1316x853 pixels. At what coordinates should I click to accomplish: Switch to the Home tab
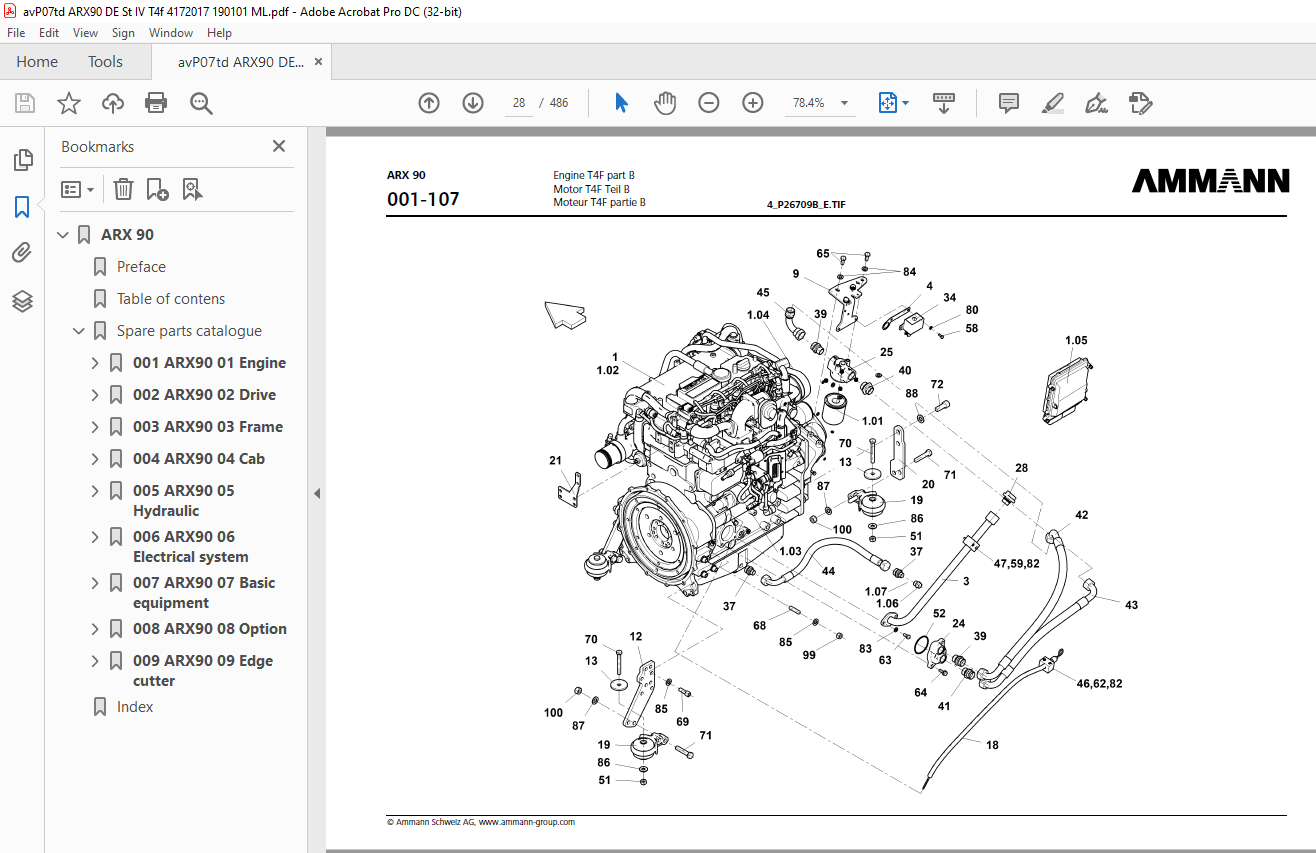click(x=37, y=62)
